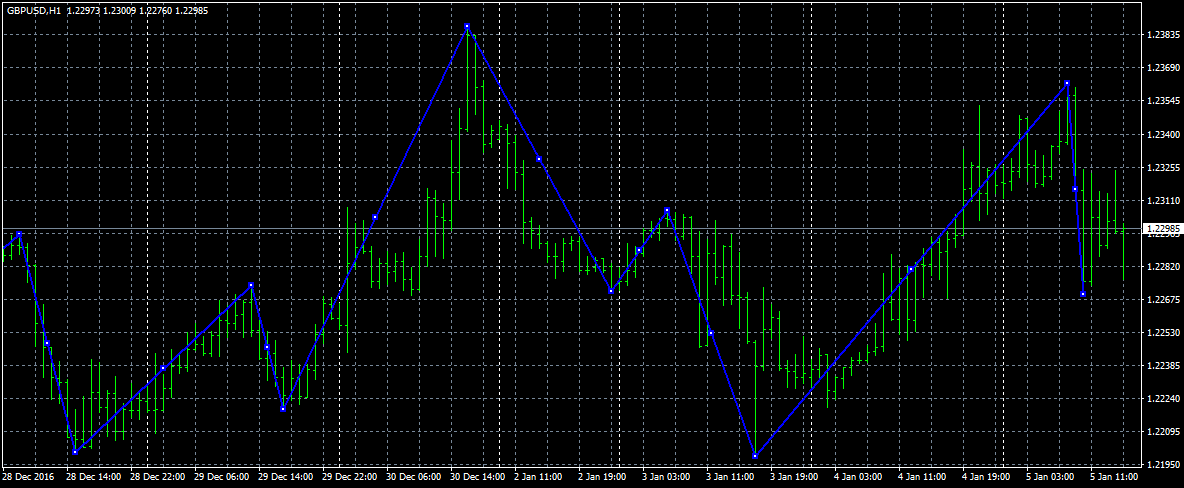Select the final ZigZag endpoint marker on 5 Jan
This screenshot has height=488, width=1184.
click(1083, 295)
